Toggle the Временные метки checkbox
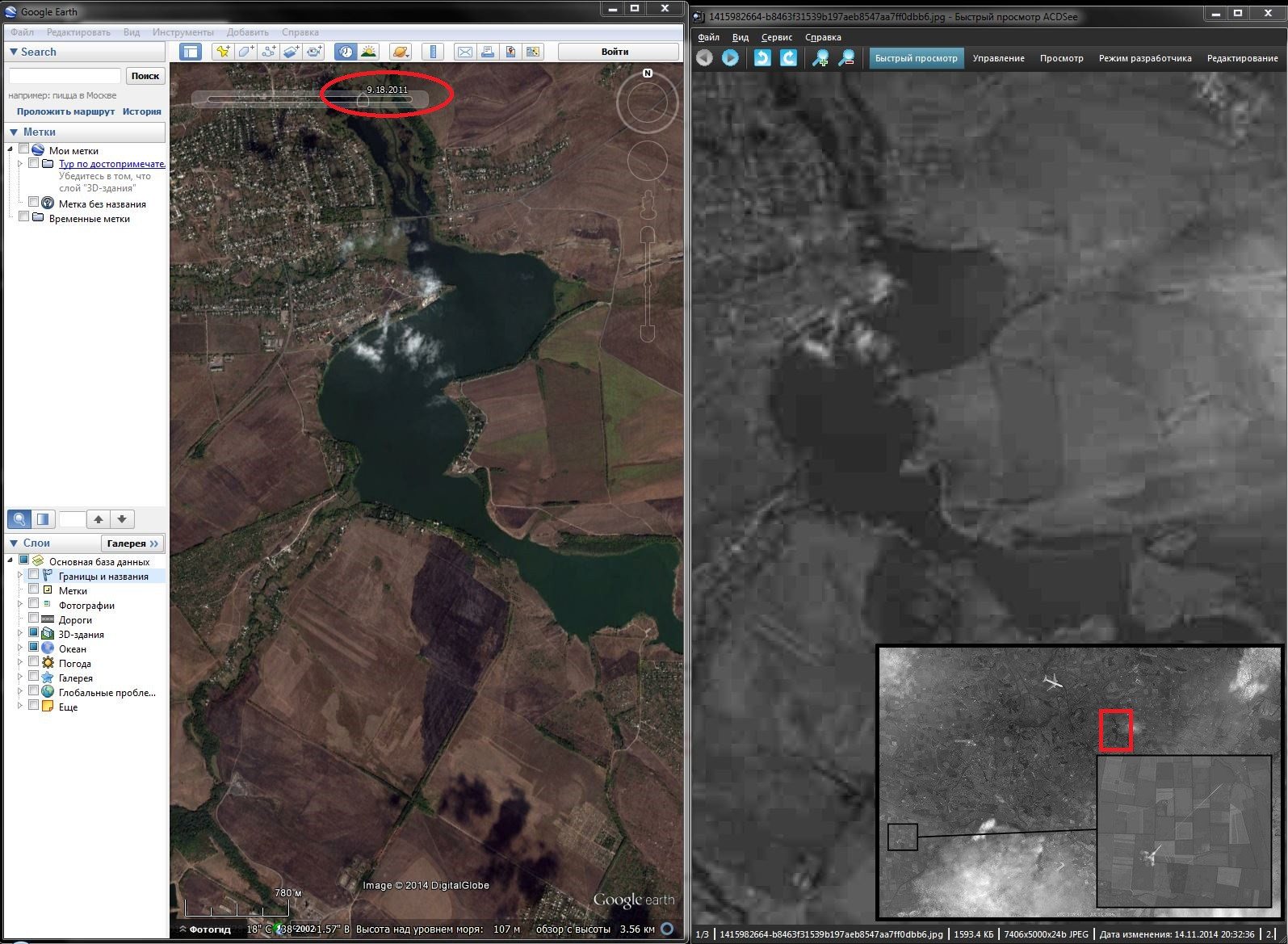This screenshot has width=1288, height=944. (24, 216)
